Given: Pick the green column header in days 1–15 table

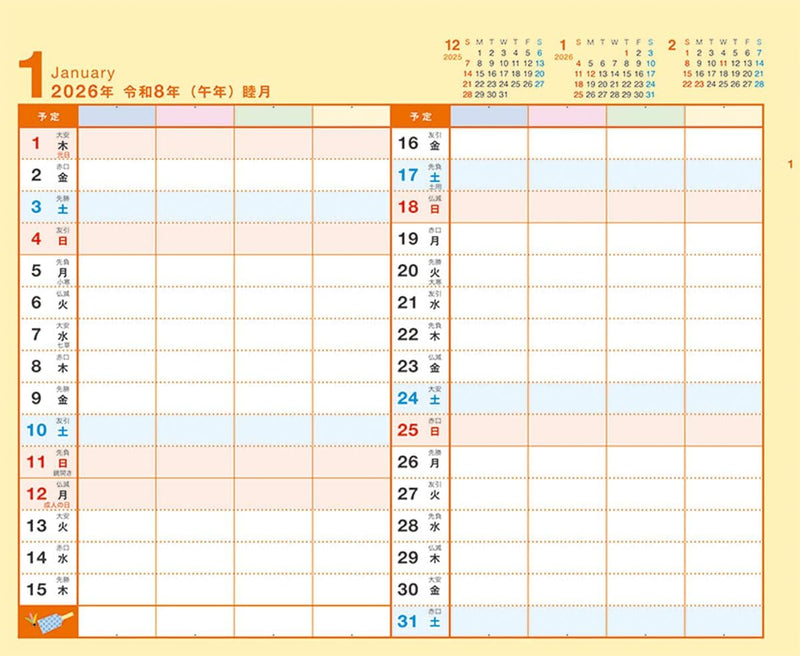Looking at the screenshot, I should coord(273,116).
